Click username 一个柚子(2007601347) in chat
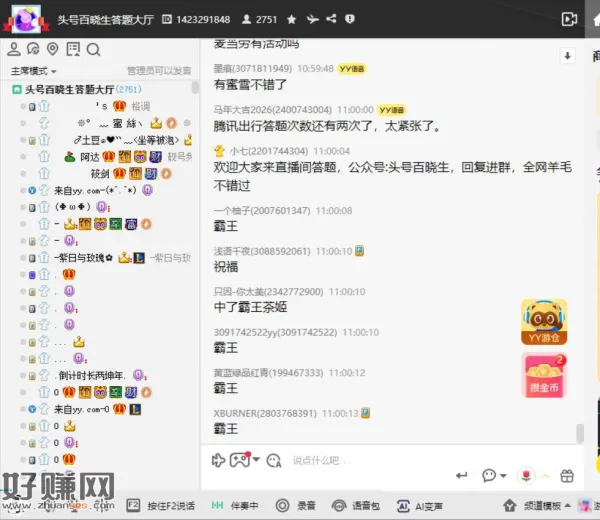 pyautogui.click(x=262, y=211)
